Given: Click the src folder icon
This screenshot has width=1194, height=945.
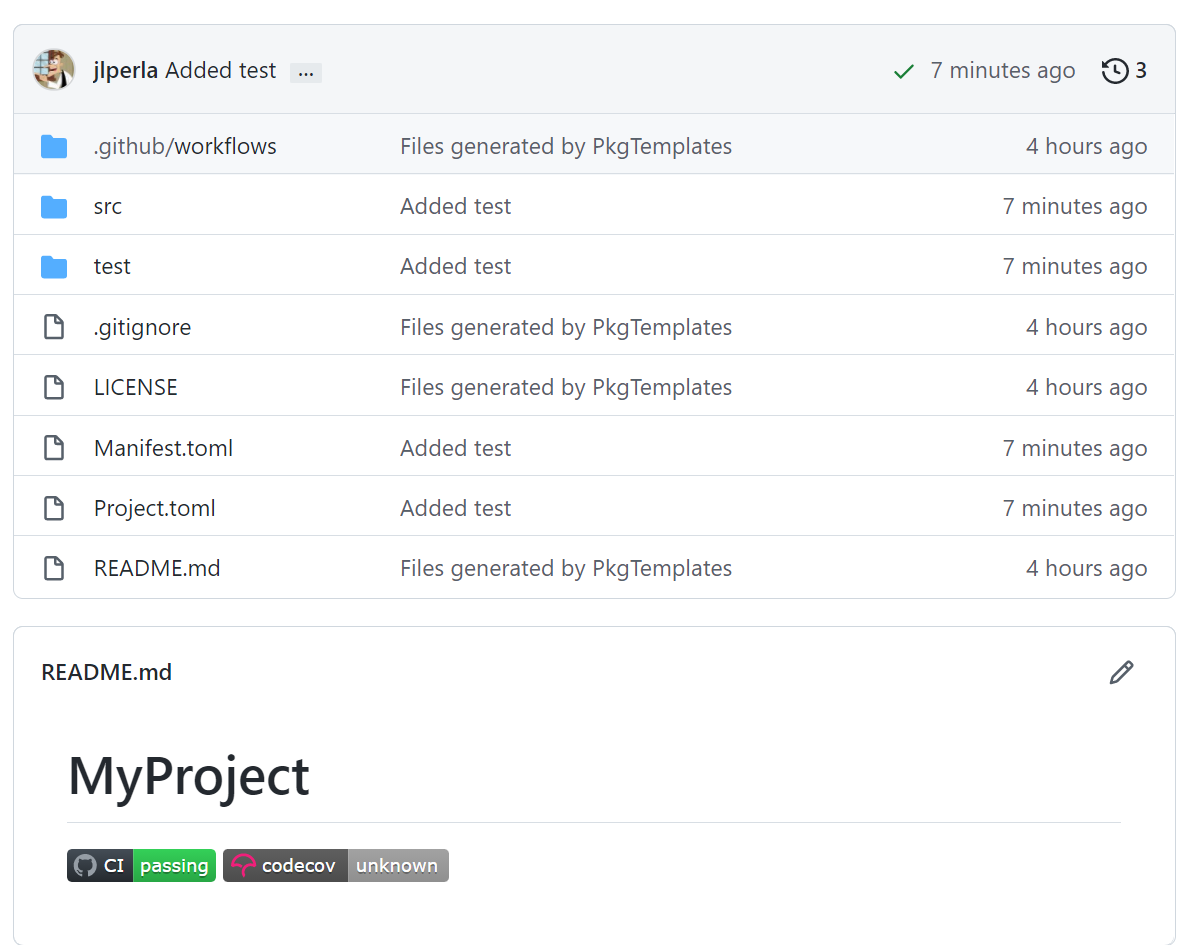Looking at the screenshot, I should coord(54,207).
